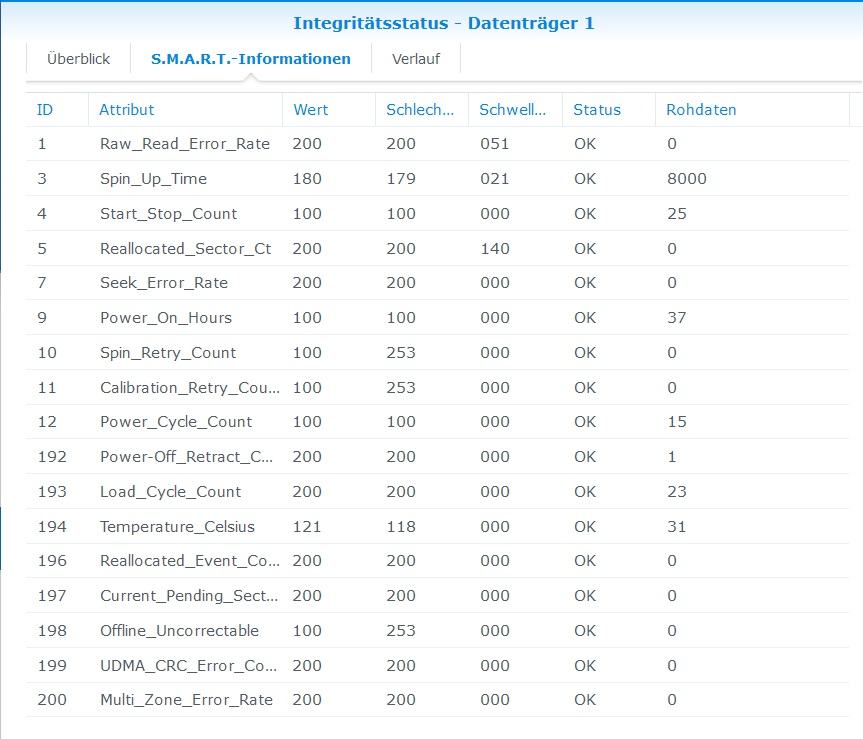The image size is (863, 739).
Task: Select the Power_Cycle_Count attribute
Action: tap(176, 422)
